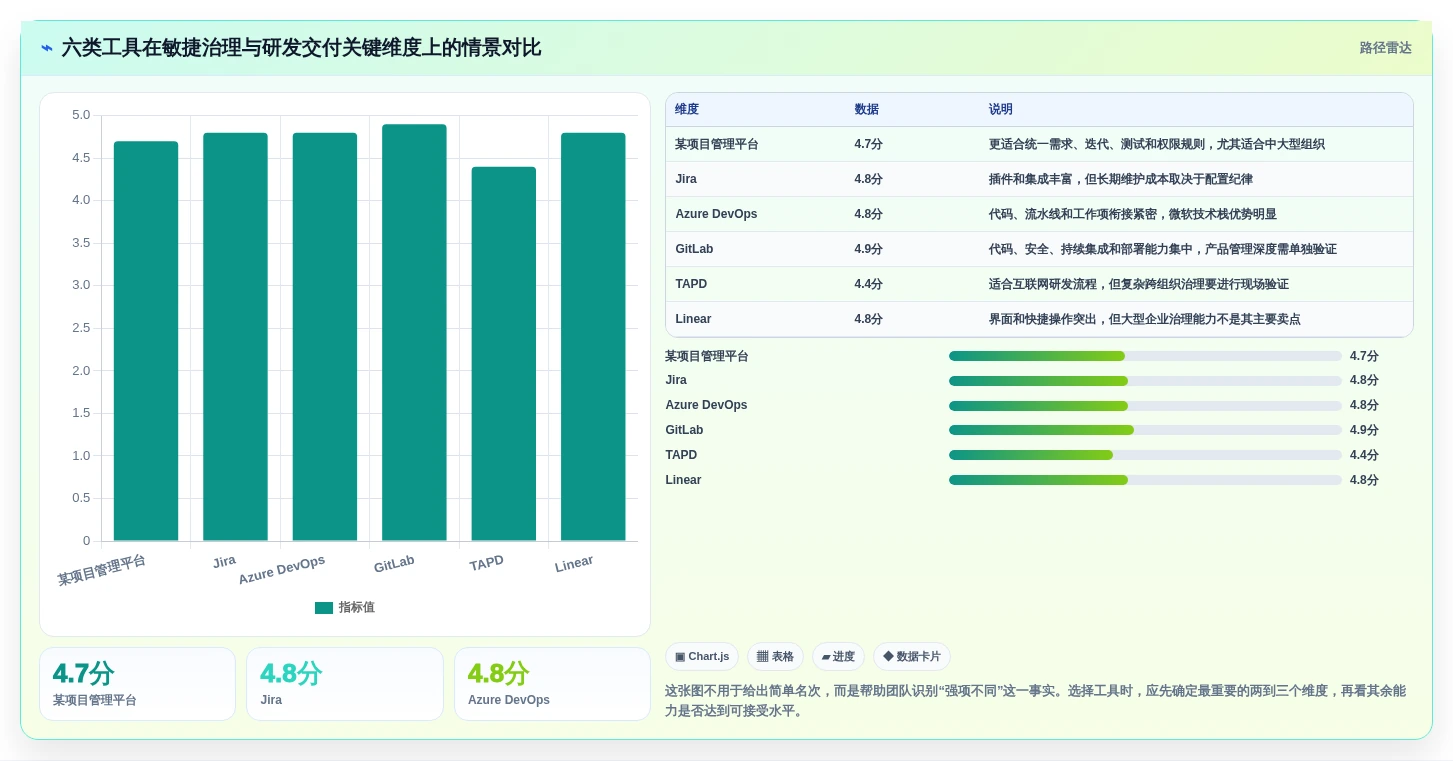The image size is (1453, 761).
Task: Open the 4.7分 某项目管理平台 data card
Action: pyautogui.click(x=137, y=684)
